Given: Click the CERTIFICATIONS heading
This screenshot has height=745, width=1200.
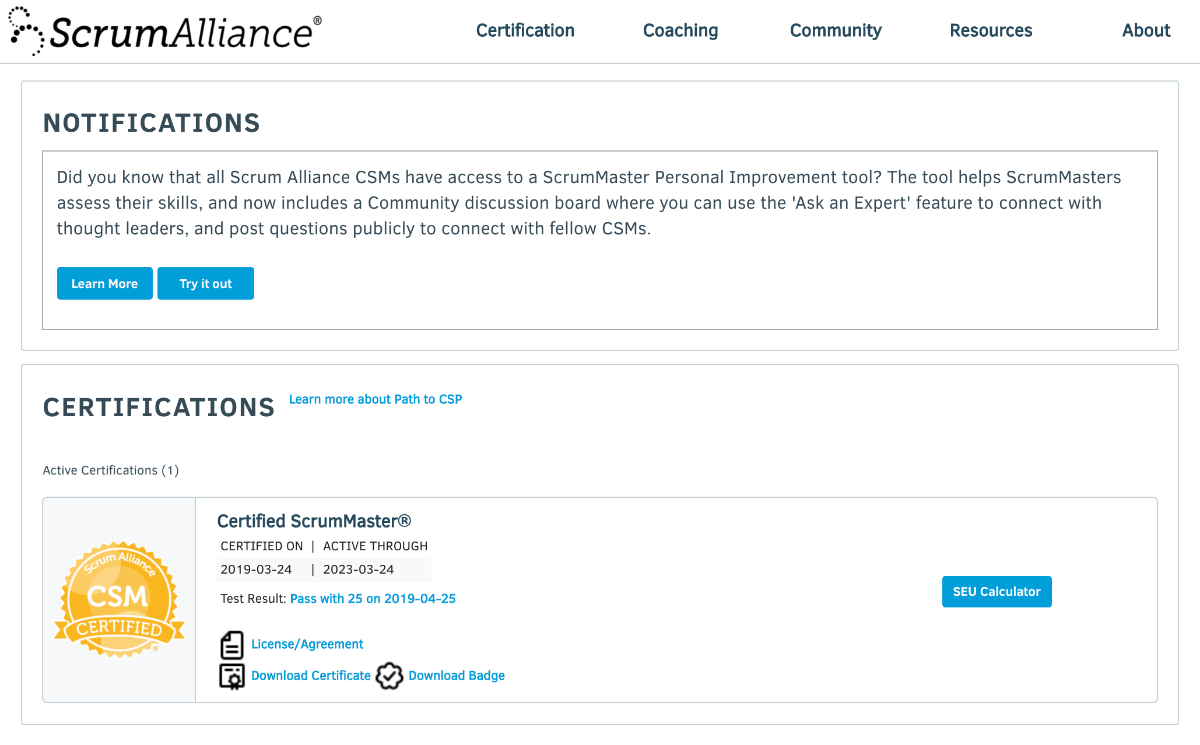Looking at the screenshot, I should point(159,407).
